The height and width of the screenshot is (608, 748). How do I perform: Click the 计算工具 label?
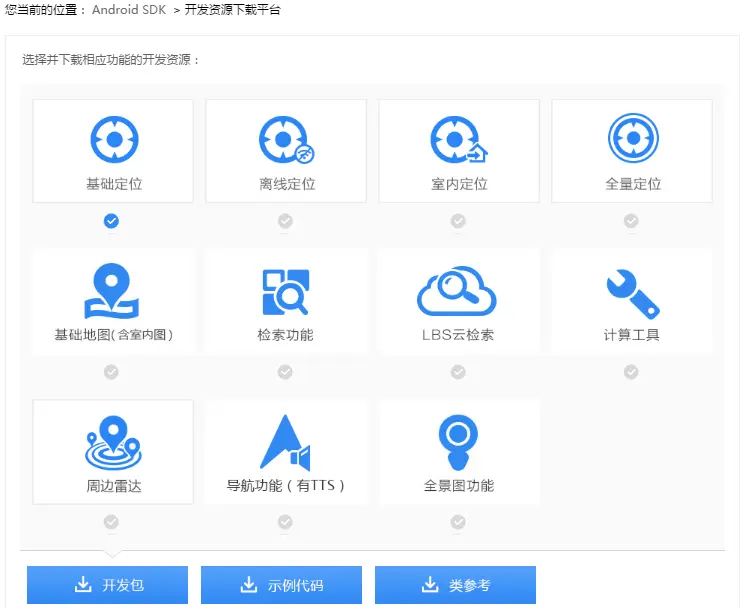tap(632, 335)
